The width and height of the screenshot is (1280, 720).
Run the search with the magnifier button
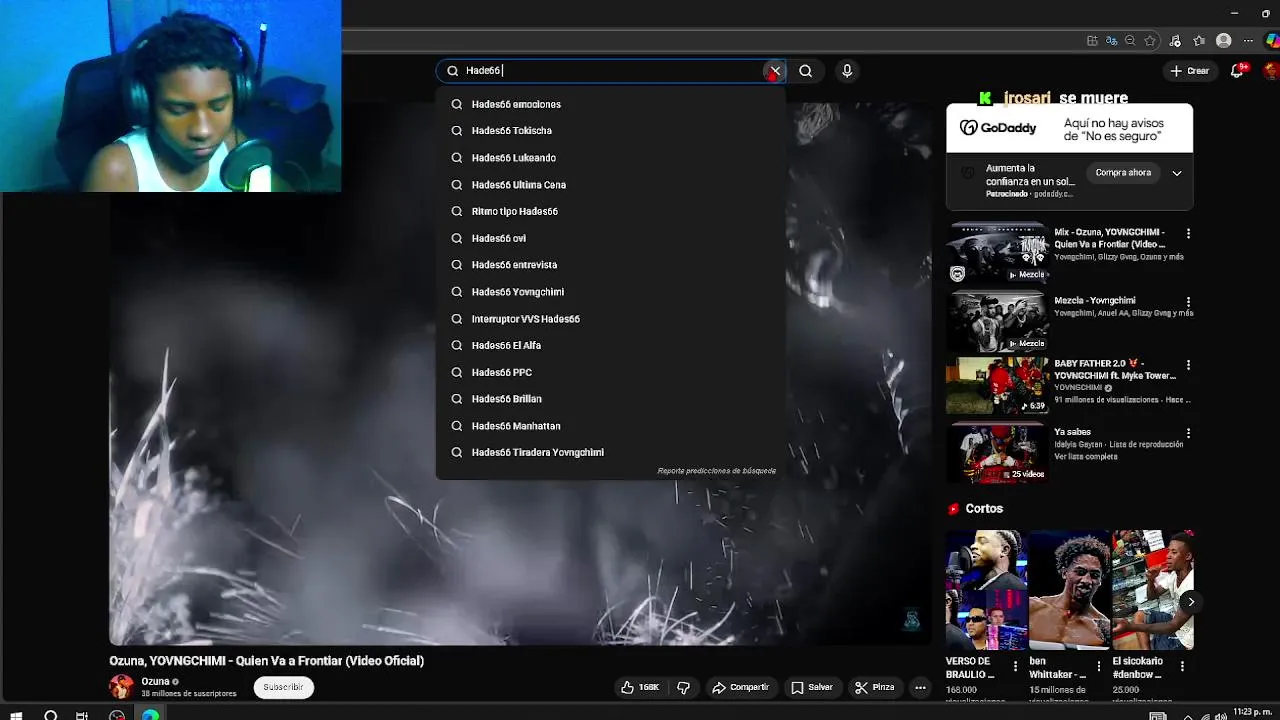(805, 71)
